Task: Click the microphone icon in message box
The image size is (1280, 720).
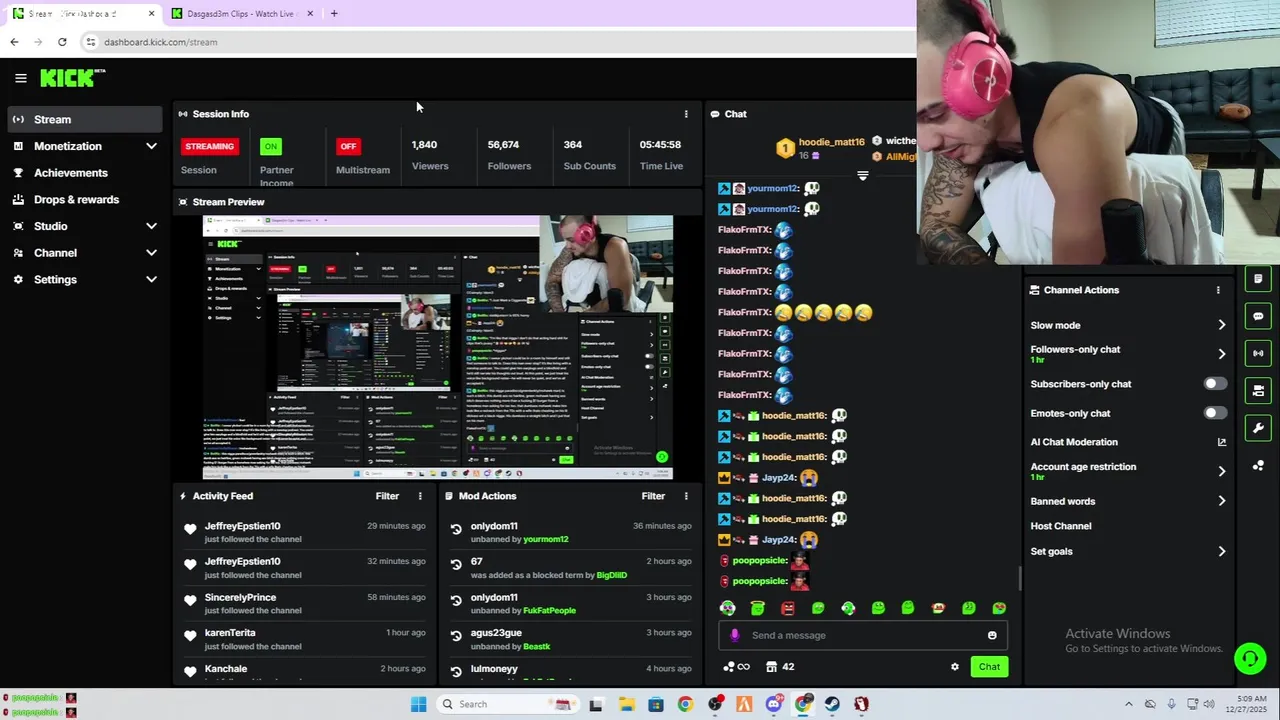Action: click(735, 635)
